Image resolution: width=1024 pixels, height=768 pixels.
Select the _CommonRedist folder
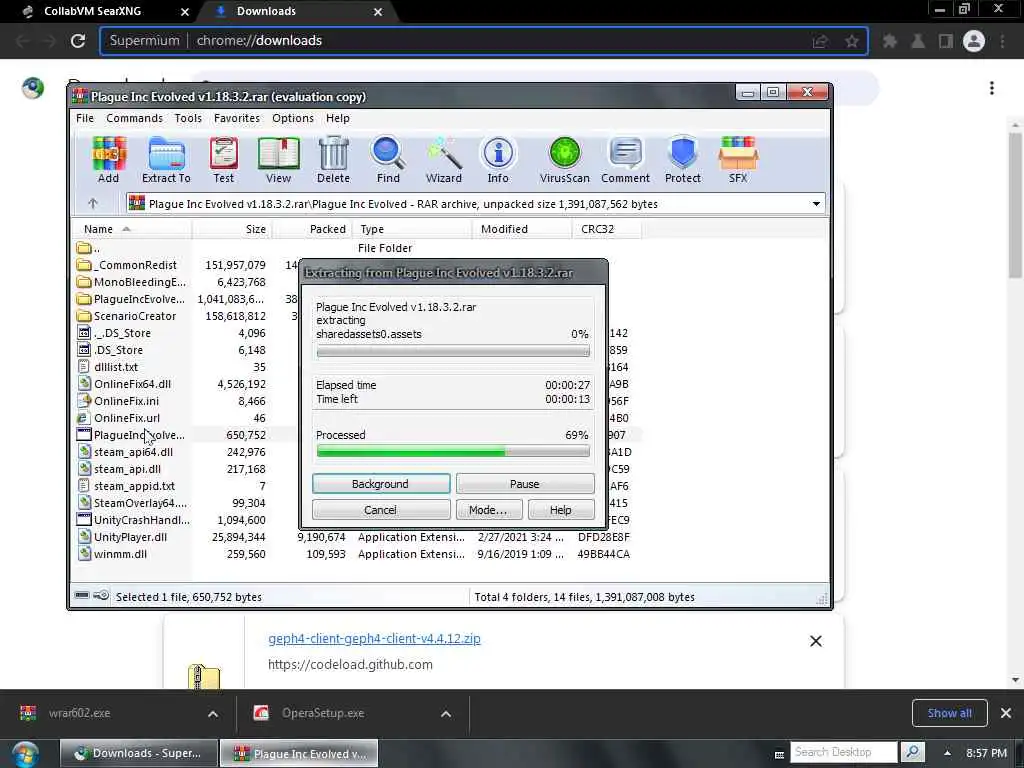pos(135,265)
